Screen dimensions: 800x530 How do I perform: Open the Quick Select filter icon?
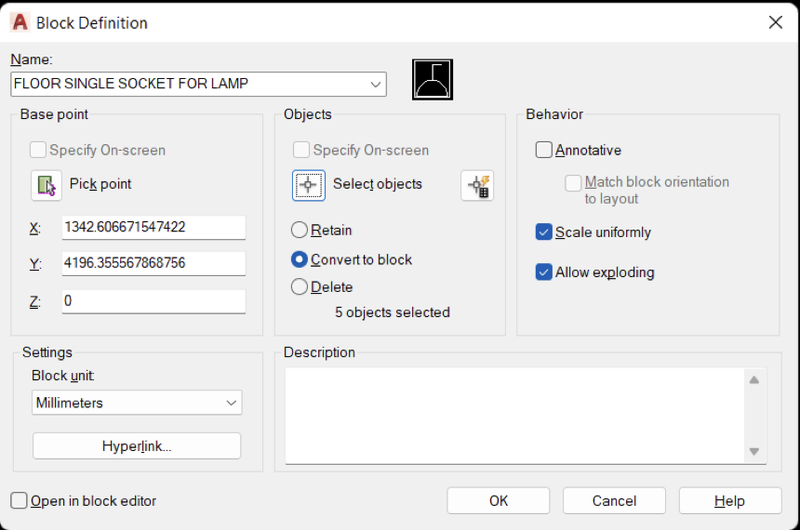coord(478,186)
